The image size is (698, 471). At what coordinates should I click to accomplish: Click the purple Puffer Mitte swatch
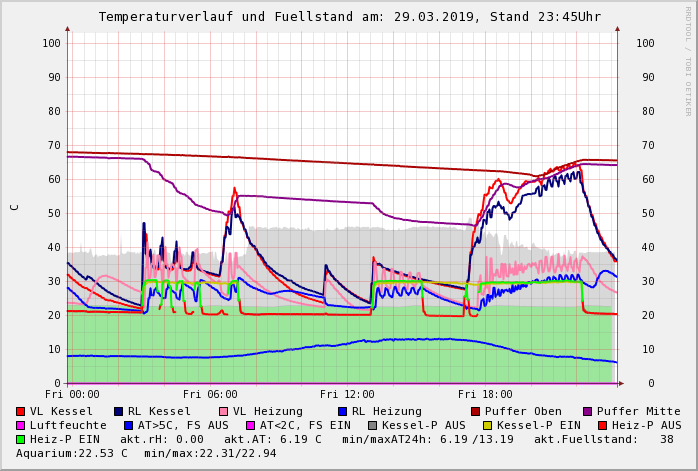coord(587,411)
